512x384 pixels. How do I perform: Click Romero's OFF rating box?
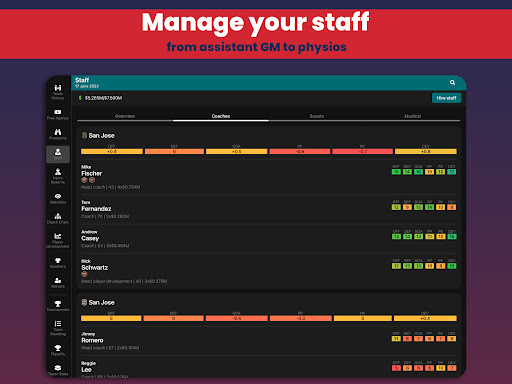pyautogui.click(x=396, y=339)
